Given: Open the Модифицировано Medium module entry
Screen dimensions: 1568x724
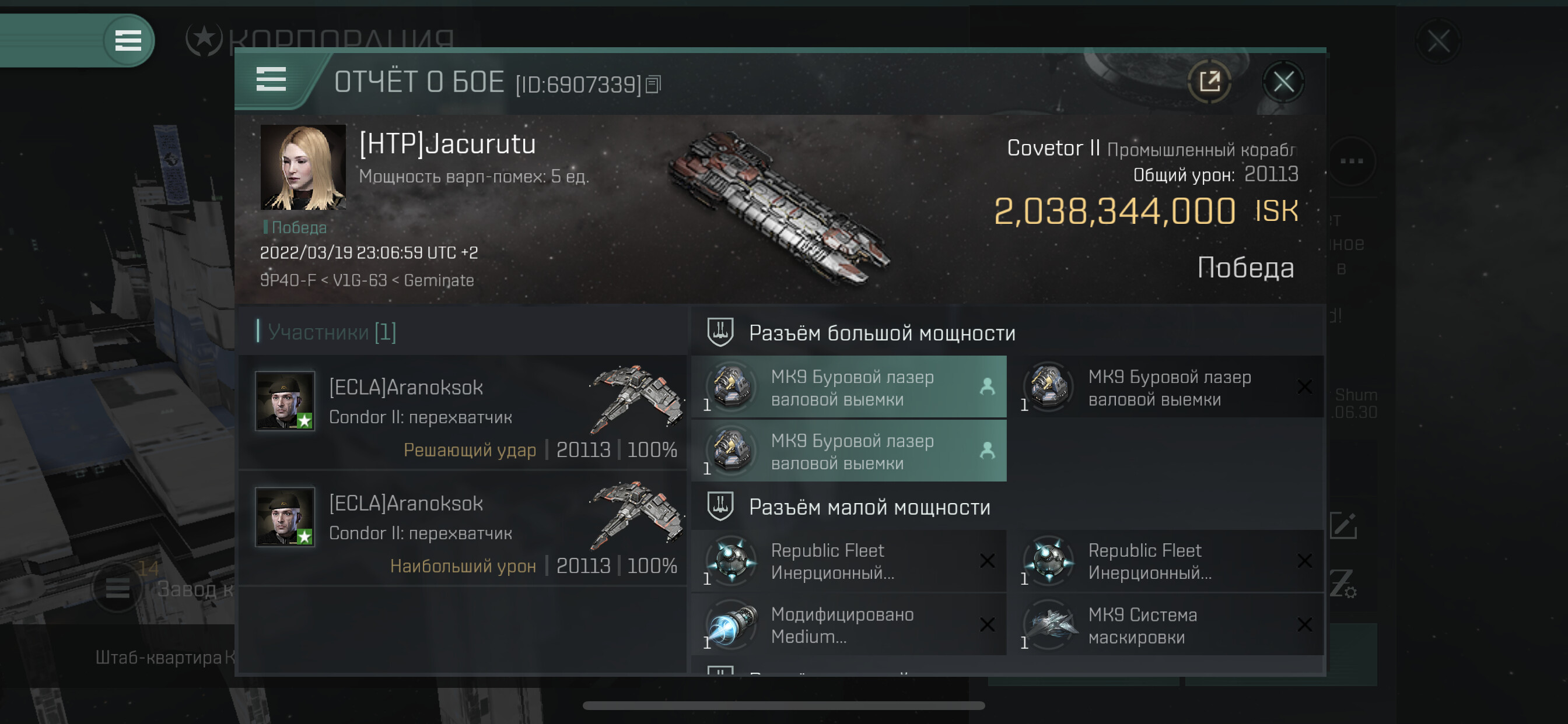Looking at the screenshot, I should (x=849, y=625).
